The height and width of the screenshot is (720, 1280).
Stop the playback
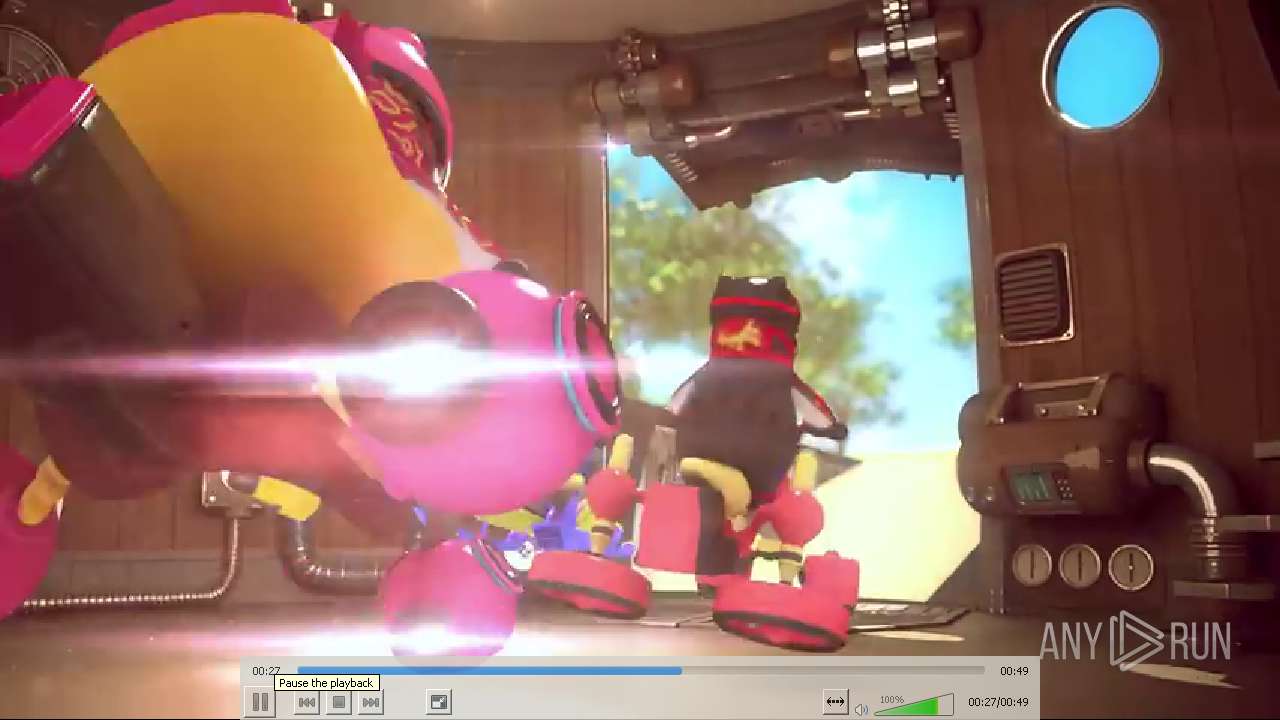339,703
